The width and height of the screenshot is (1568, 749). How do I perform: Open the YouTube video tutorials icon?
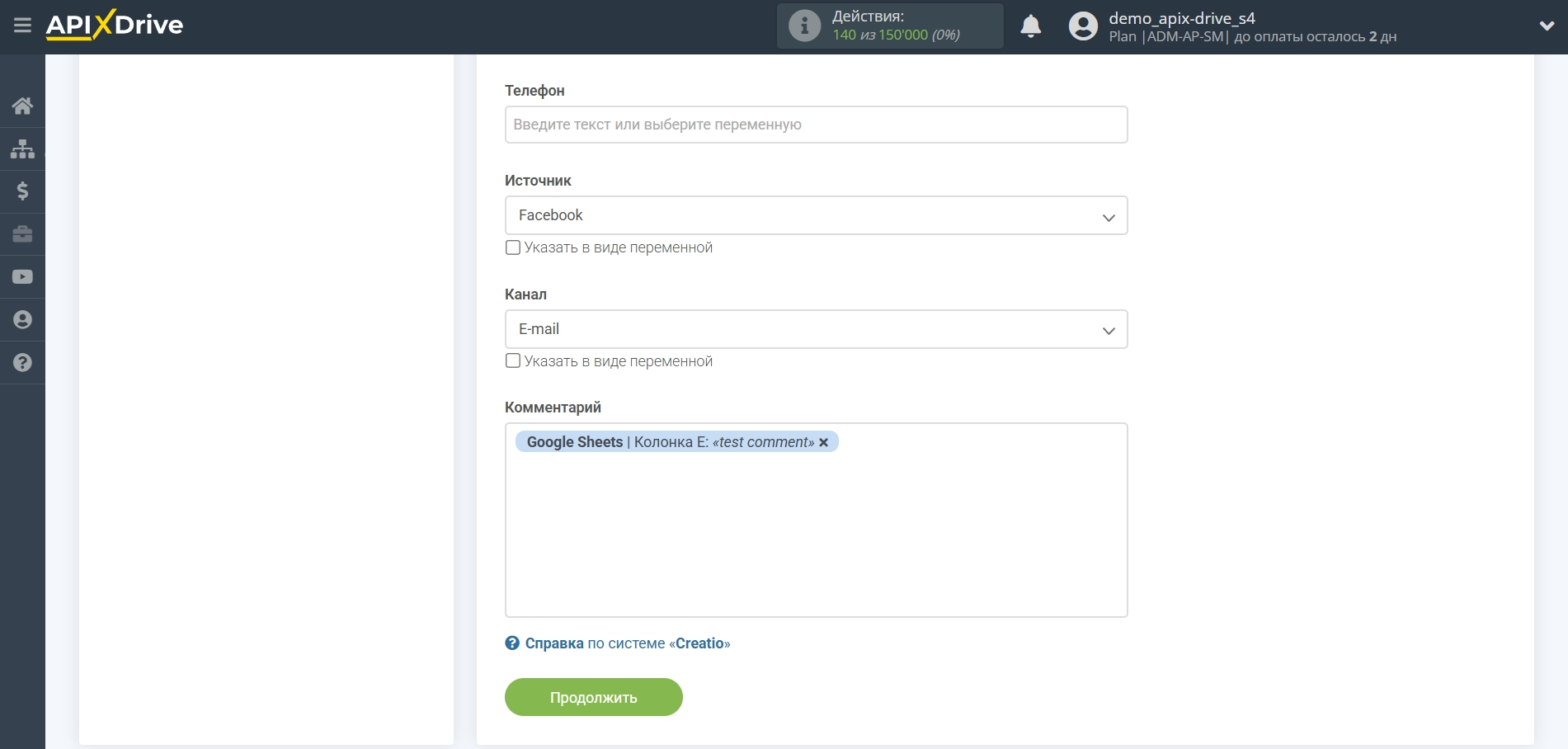click(x=22, y=277)
